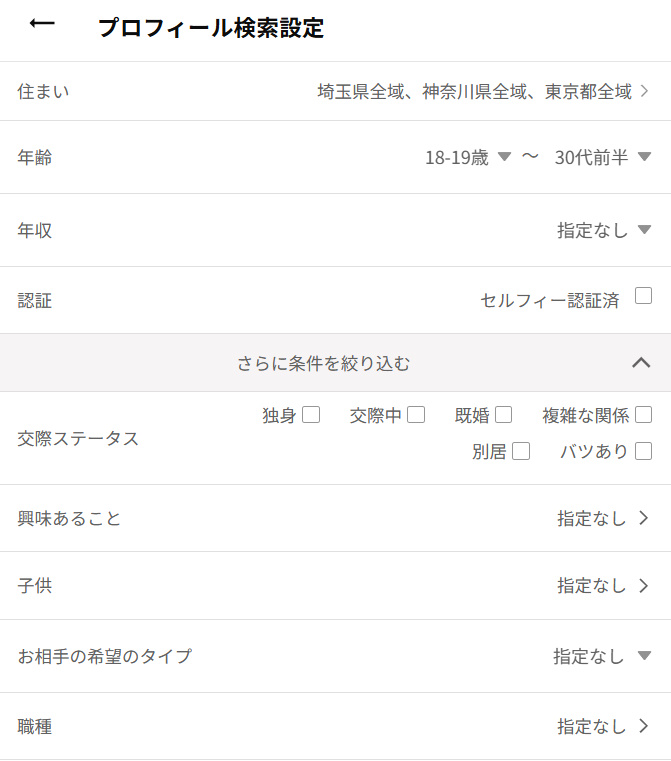
Task: Open minimum age dropdown 18-19歳
Action: [468, 157]
